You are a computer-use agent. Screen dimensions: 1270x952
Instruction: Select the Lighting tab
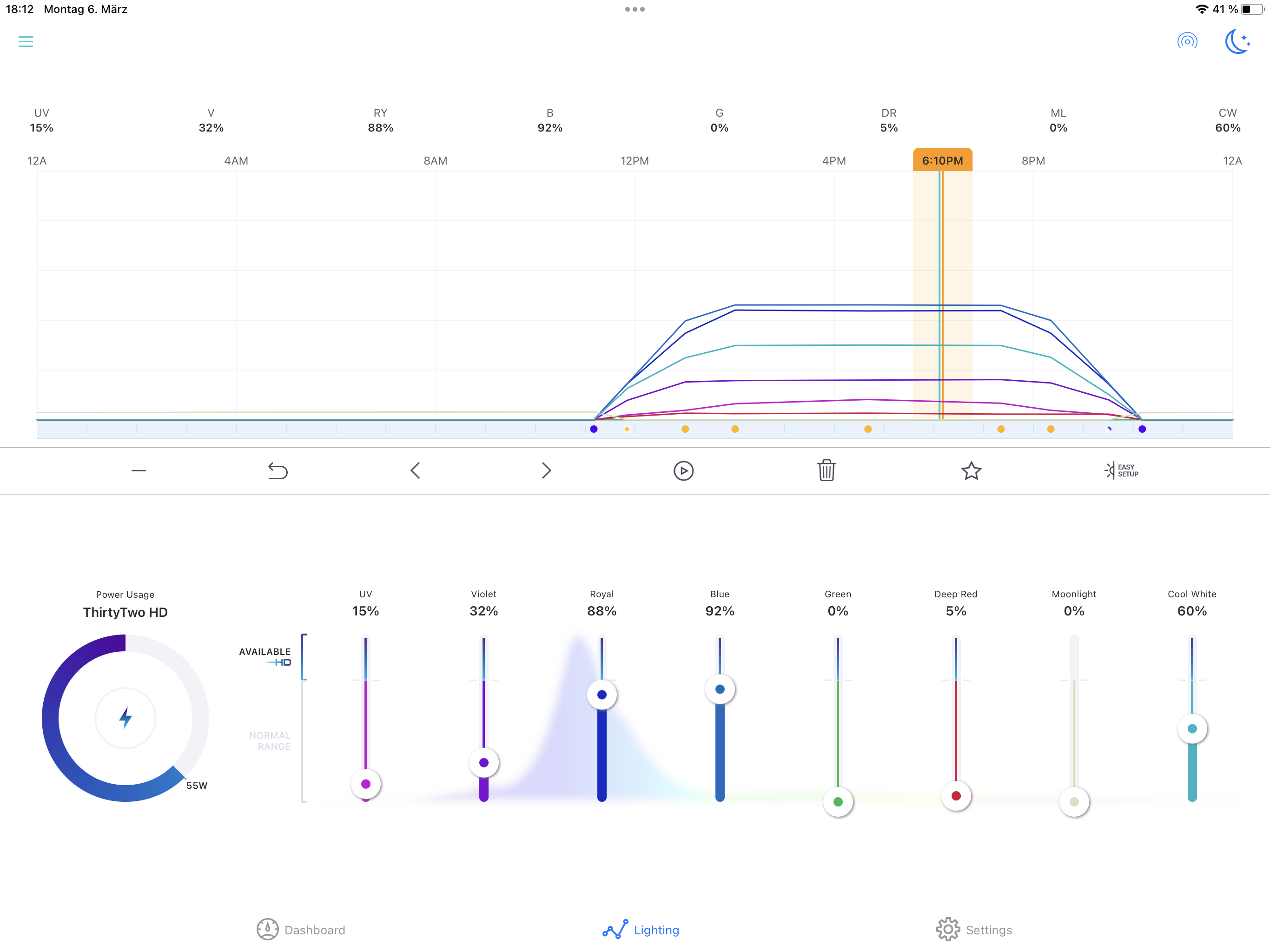[641, 930]
